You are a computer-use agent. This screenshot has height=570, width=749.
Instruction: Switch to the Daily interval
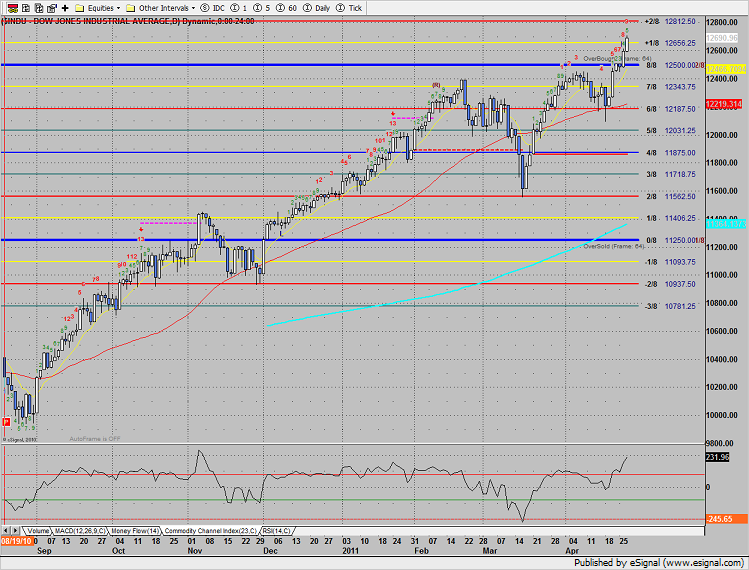(x=317, y=8)
